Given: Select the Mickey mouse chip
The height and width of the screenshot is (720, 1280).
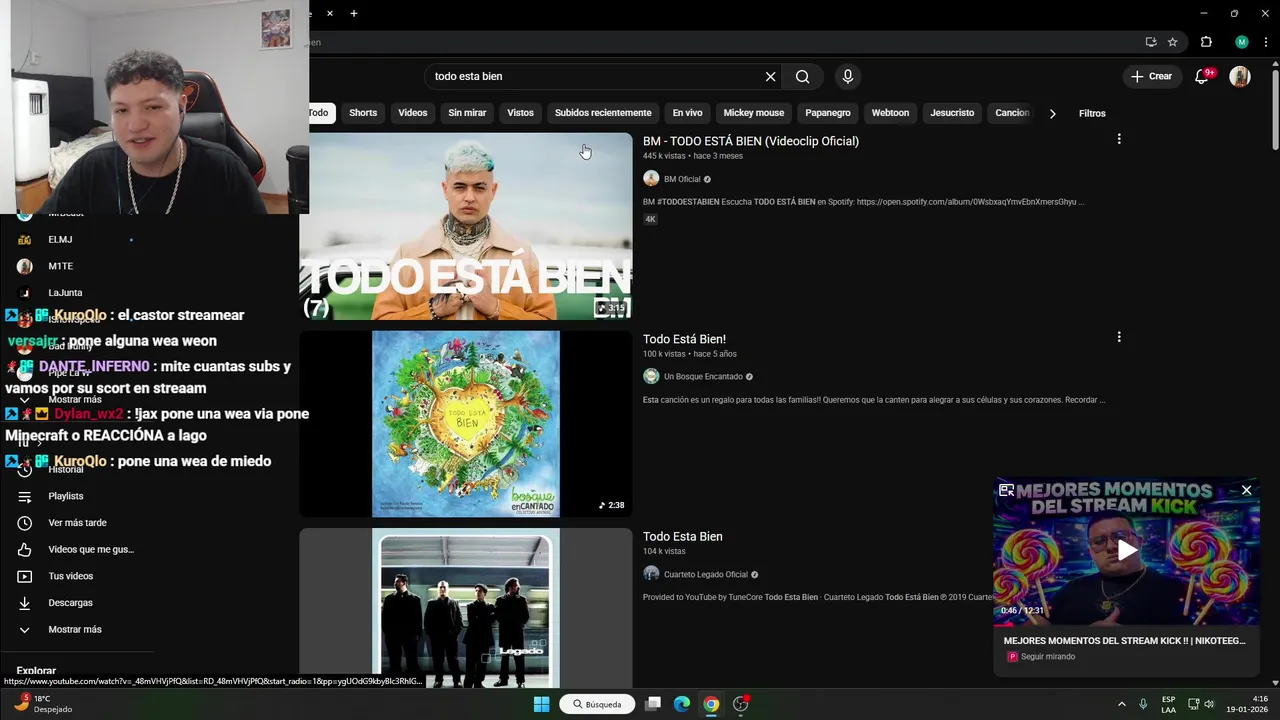Looking at the screenshot, I should point(754,113).
